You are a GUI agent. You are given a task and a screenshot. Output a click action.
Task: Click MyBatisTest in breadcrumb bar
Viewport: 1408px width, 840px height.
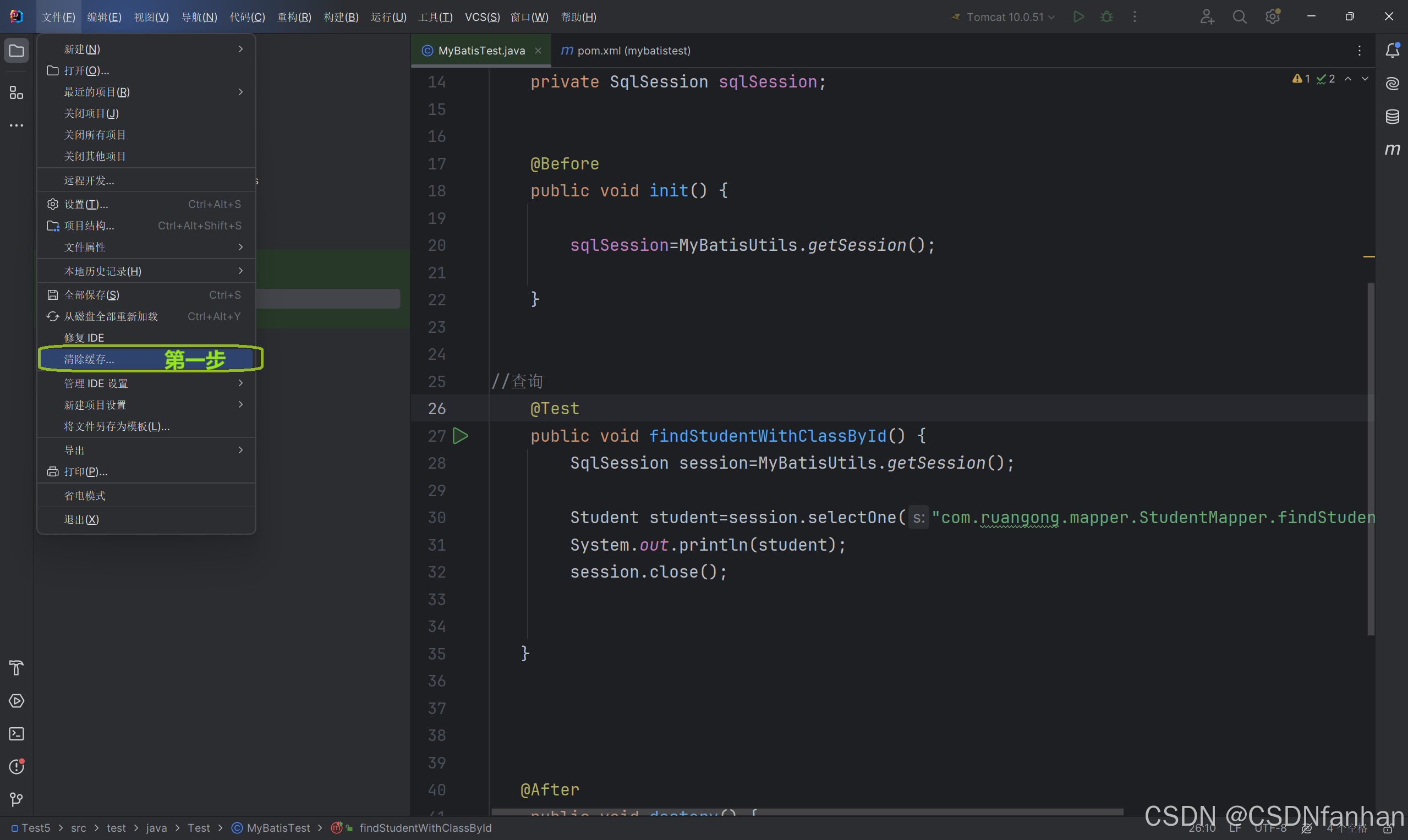277,827
